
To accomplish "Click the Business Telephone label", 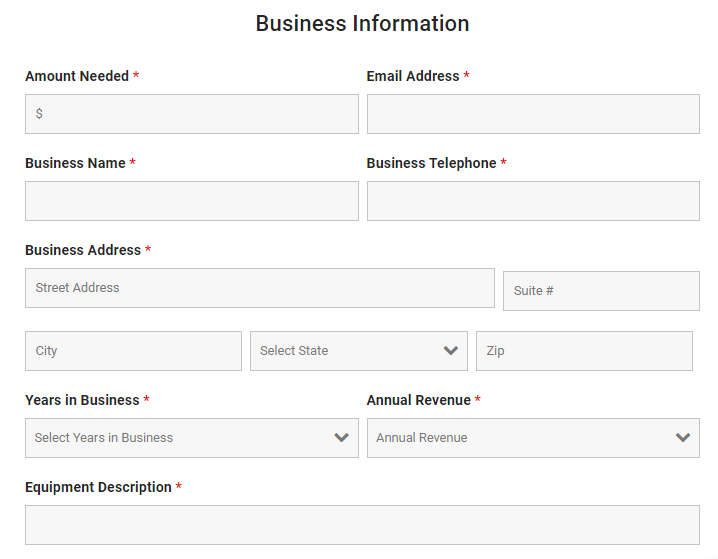I will [431, 163].
